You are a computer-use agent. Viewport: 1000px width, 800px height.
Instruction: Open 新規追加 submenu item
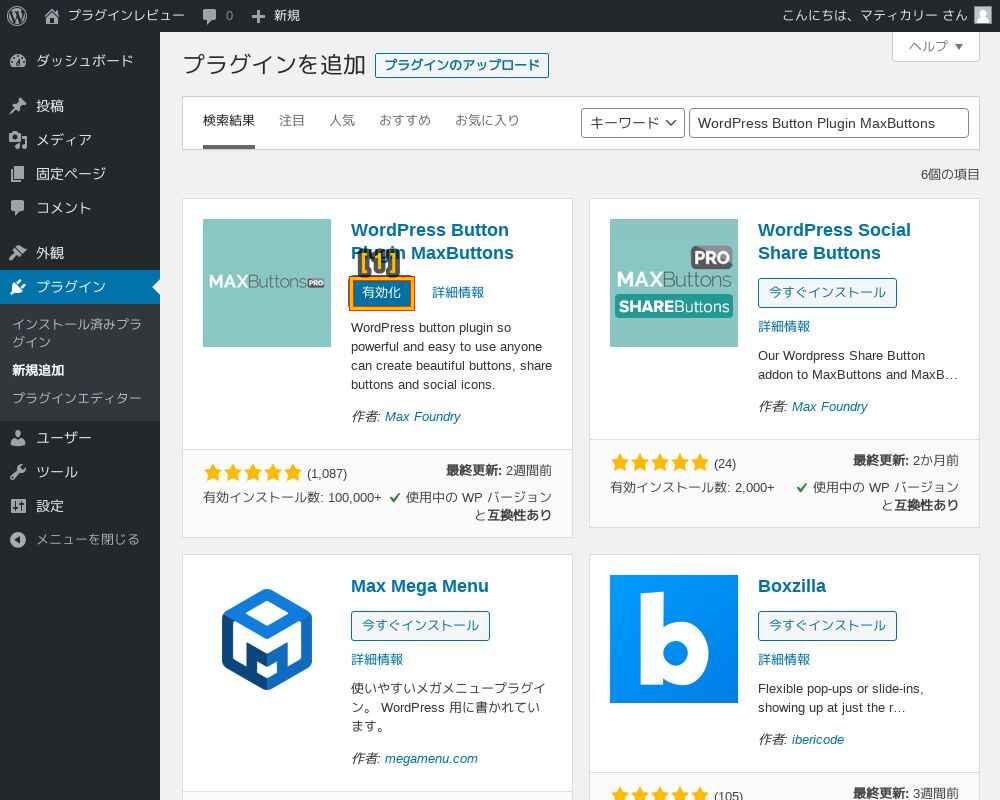pos(38,370)
